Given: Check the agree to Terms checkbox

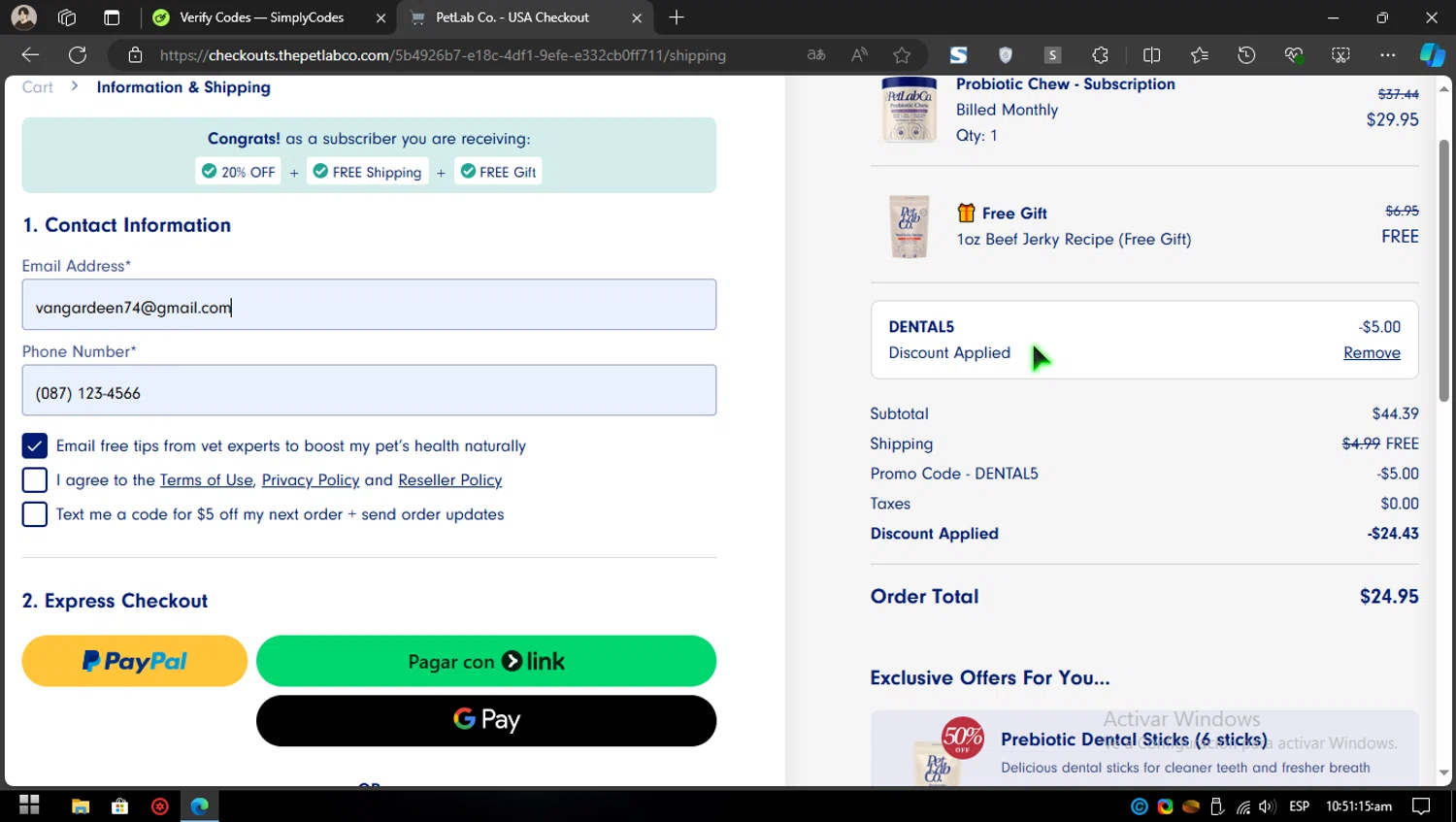Looking at the screenshot, I should [35, 479].
